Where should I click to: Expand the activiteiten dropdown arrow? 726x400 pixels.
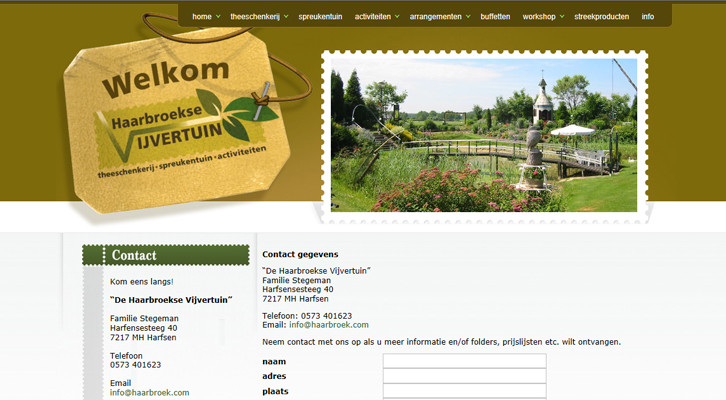tap(397, 17)
